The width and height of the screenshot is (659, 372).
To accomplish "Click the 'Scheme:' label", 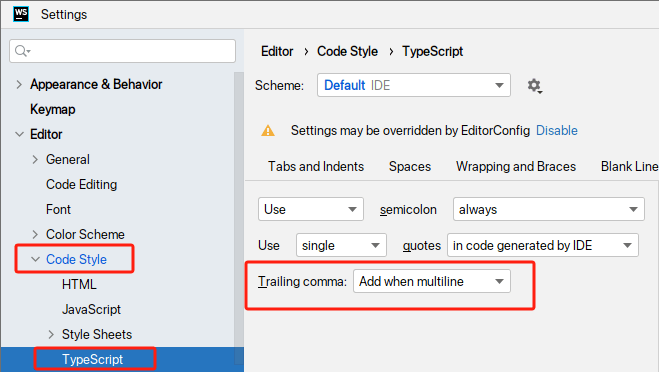I will [x=279, y=85].
